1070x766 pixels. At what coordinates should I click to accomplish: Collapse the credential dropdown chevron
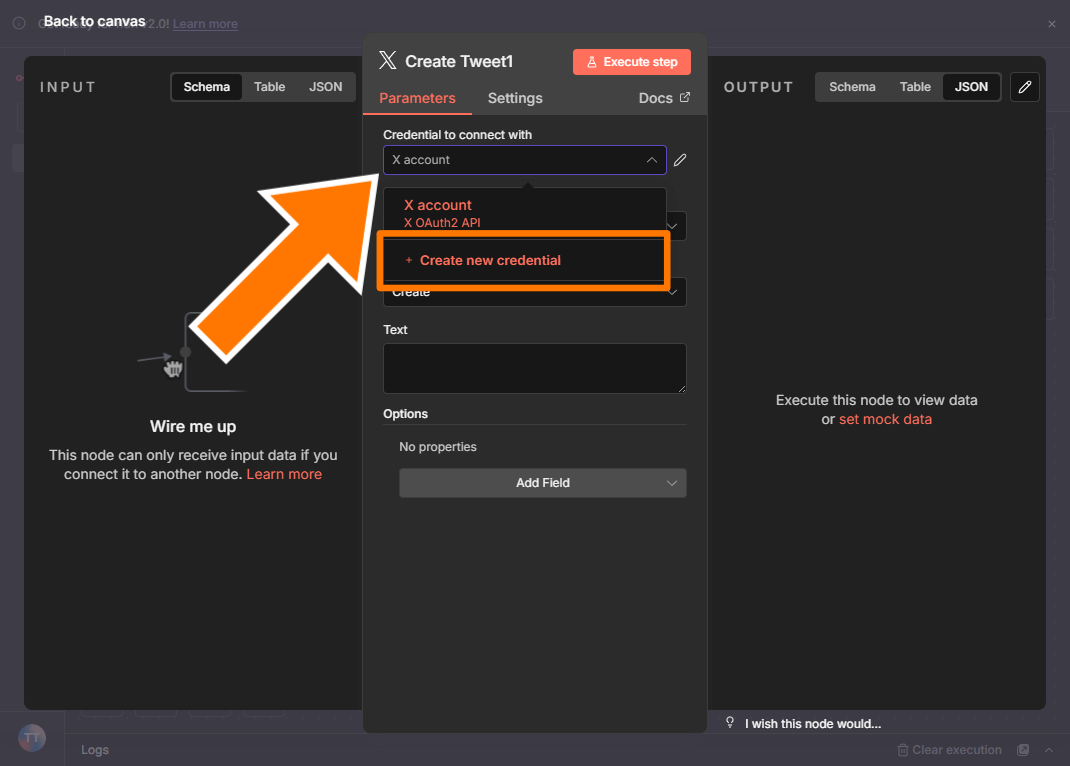pyautogui.click(x=651, y=160)
